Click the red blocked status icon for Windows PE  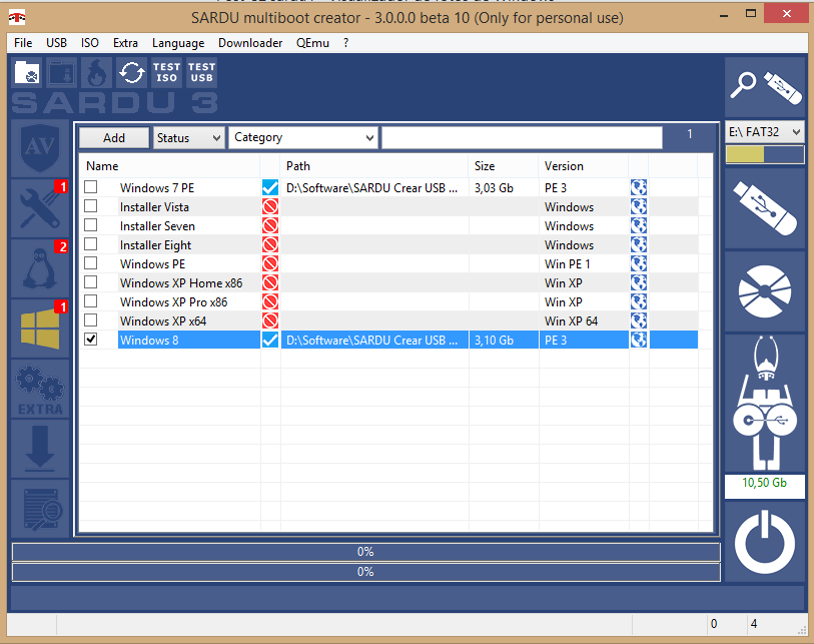click(270, 264)
